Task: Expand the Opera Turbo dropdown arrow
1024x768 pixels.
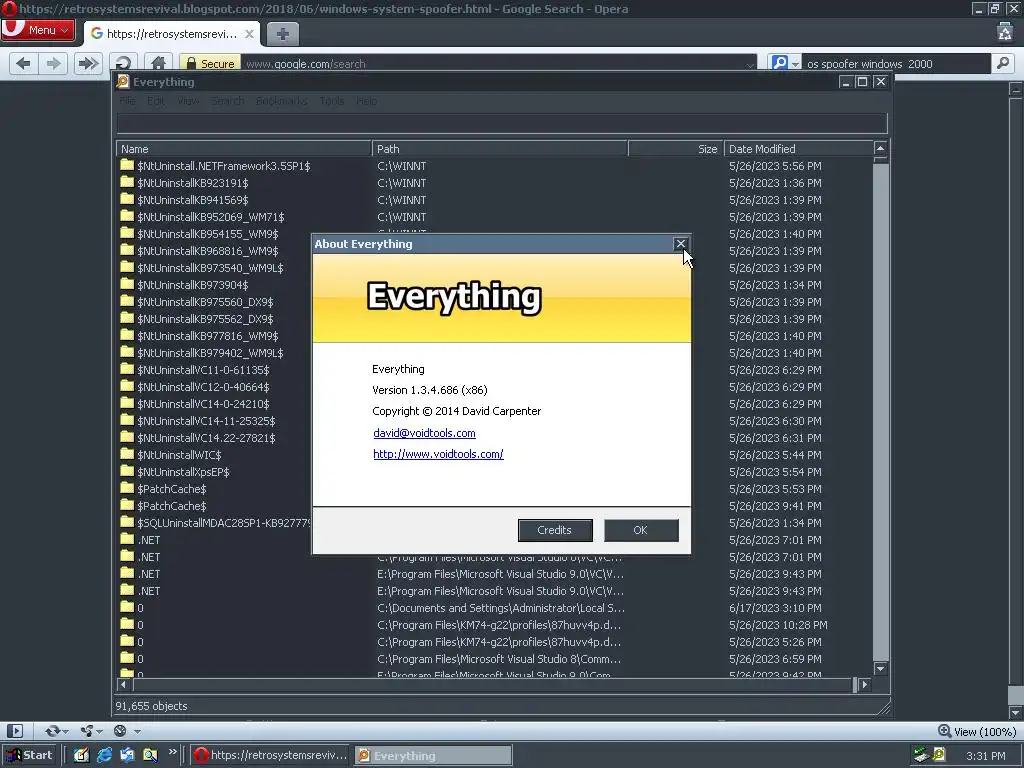Action: coord(137,731)
